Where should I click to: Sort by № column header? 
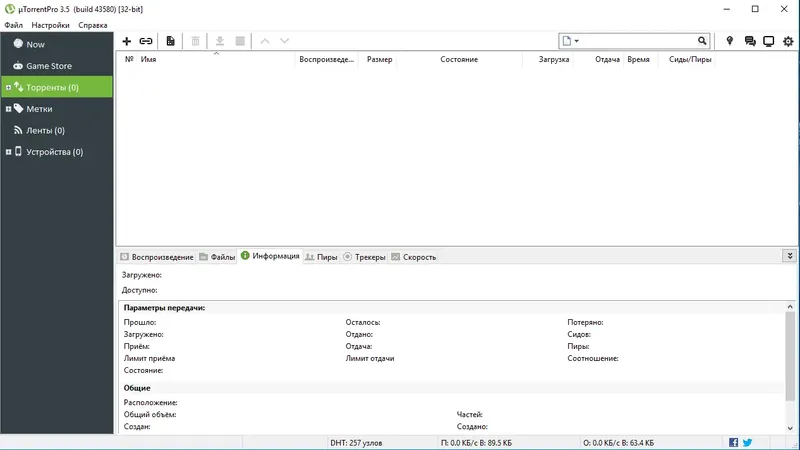point(129,59)
